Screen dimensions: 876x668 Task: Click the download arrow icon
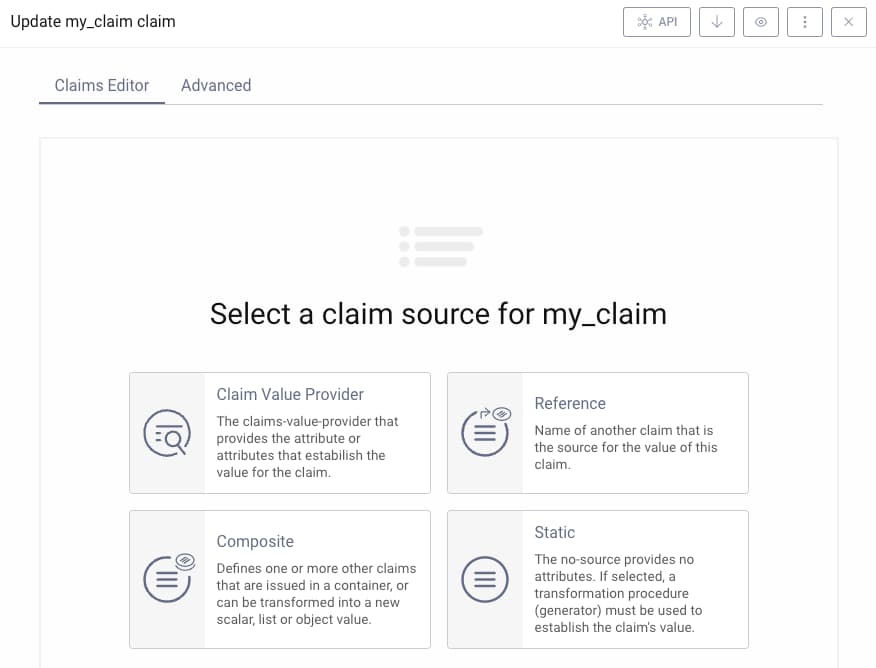click(716, 21)
